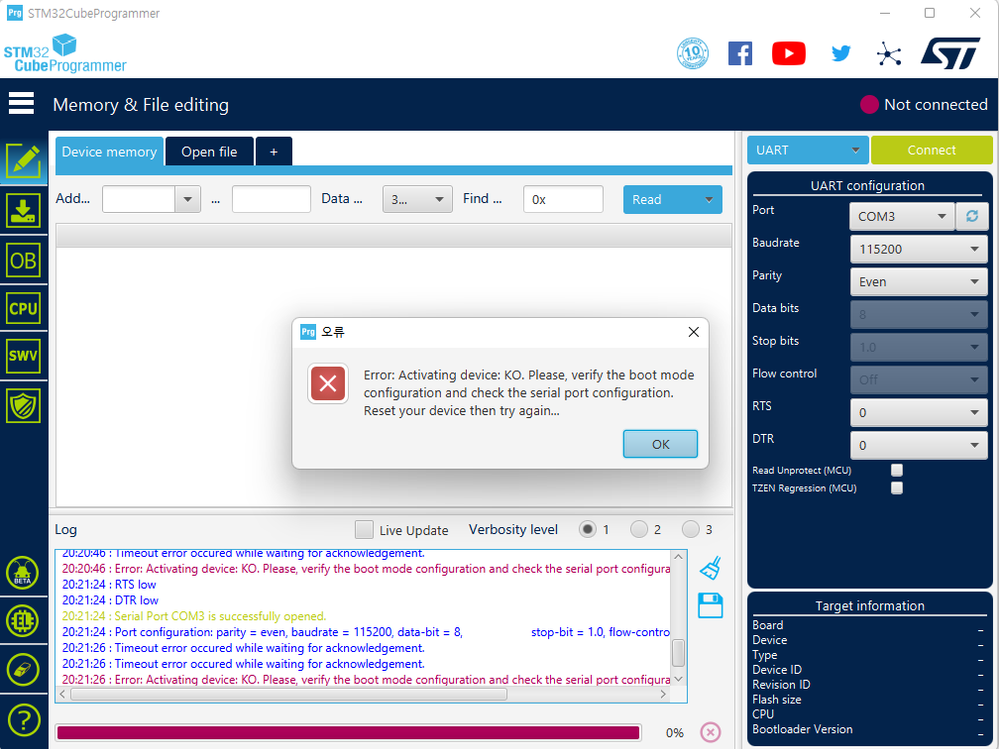
Task: Click the eraser full chip erase icon
Action: click(23, 670)
